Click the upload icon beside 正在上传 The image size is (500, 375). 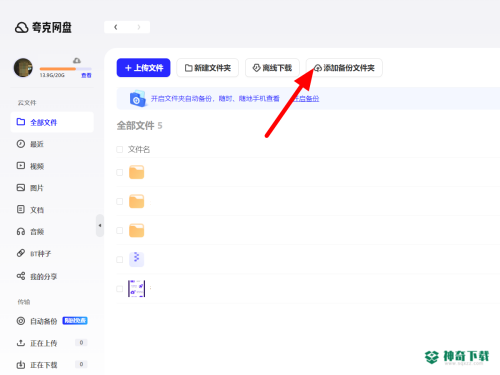21,343
